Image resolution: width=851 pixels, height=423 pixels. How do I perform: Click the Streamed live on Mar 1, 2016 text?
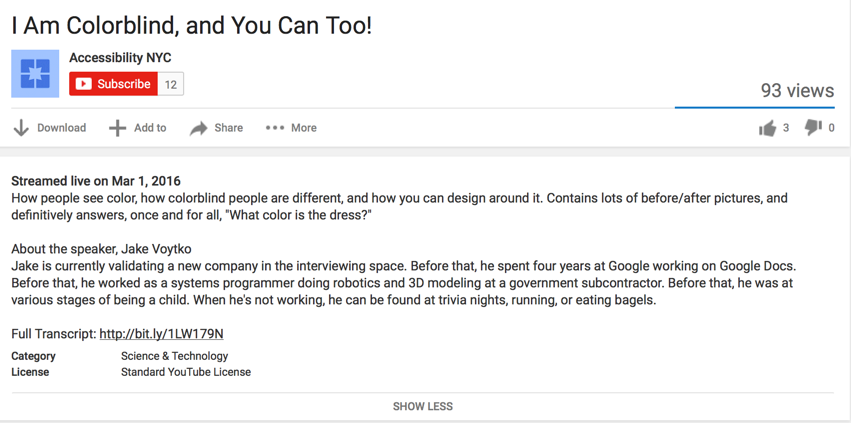[96, 181]
